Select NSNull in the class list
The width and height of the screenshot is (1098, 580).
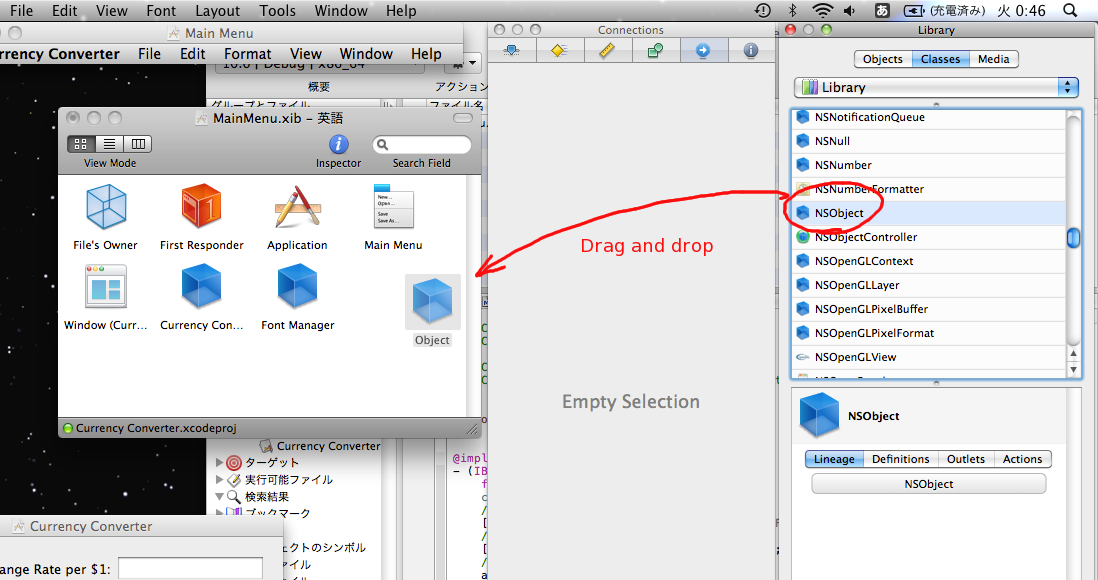pos(929,141)
